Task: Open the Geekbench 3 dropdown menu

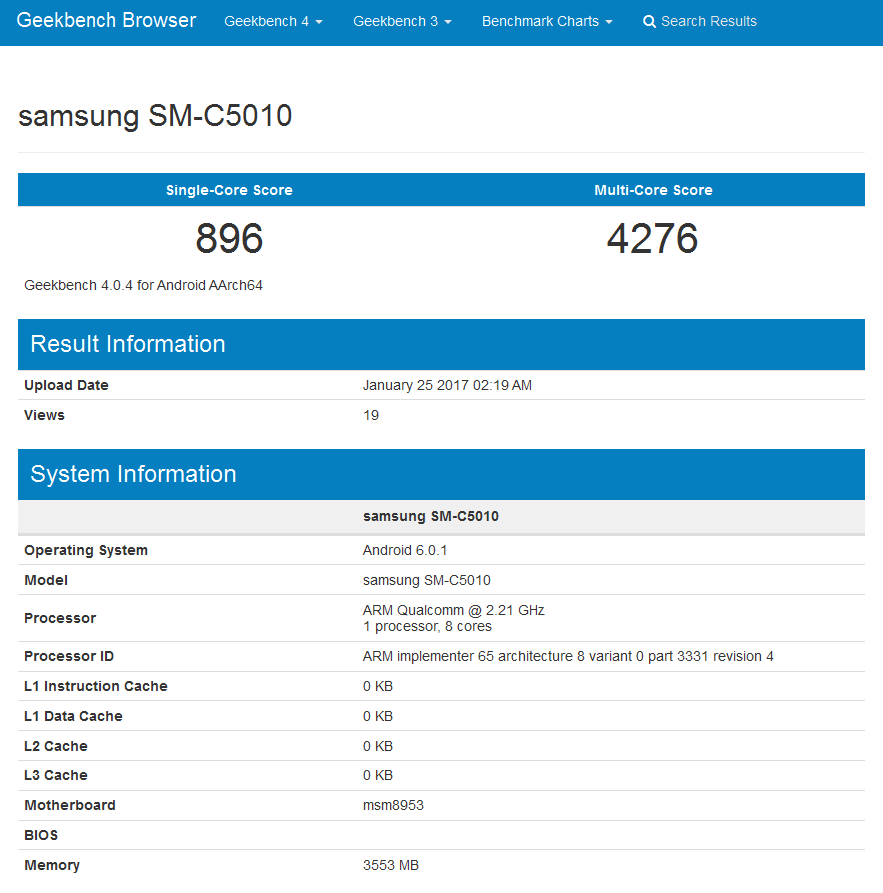Action: pos(402,22)
